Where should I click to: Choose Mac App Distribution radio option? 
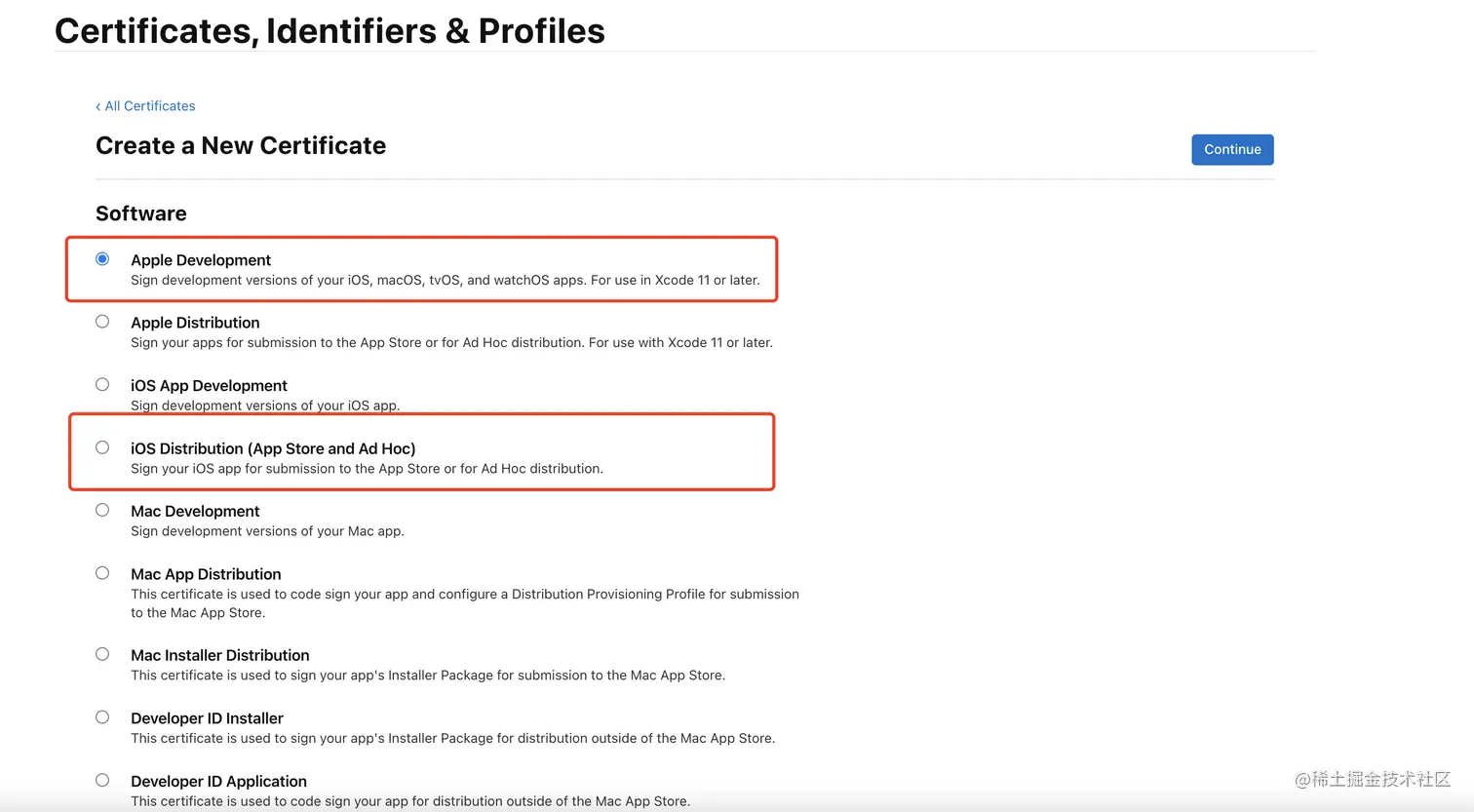point(102,573)
